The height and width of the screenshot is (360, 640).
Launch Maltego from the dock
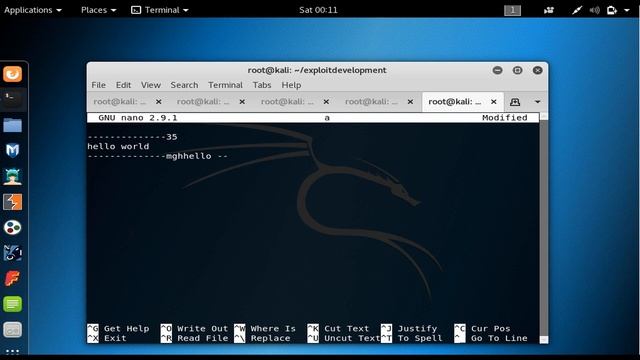13,227
